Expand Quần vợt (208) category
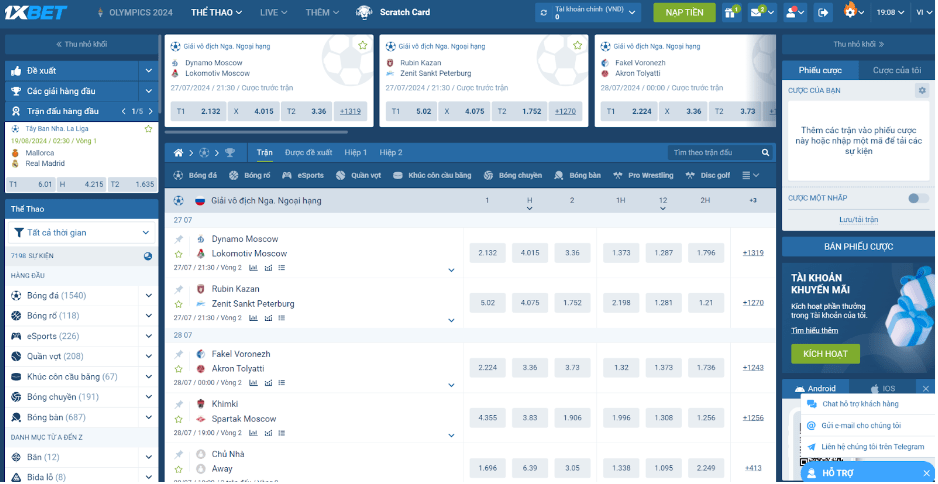The height and width of the screenshot is (484, 938). 148,357
